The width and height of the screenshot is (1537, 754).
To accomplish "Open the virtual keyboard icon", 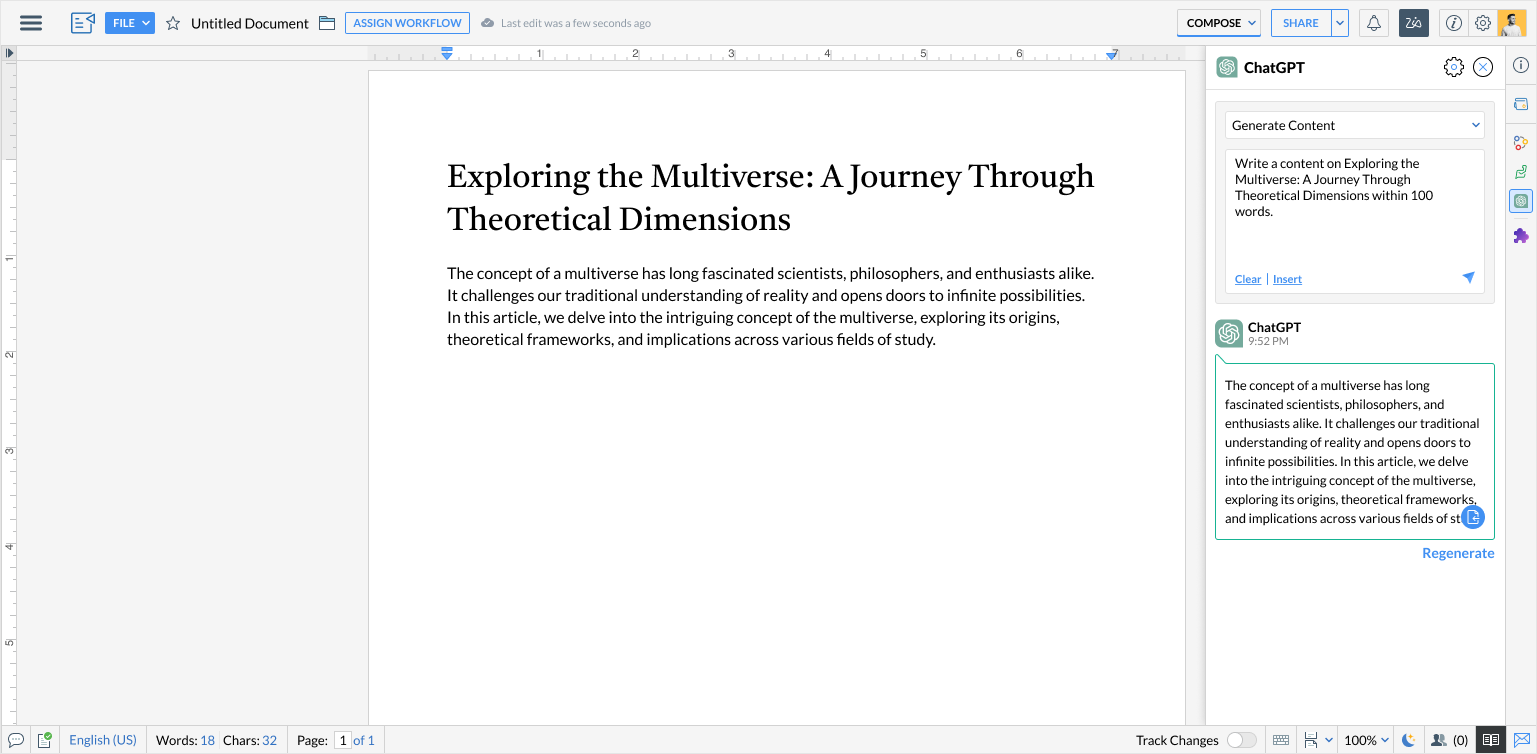I will click(x=1281, y=740).
